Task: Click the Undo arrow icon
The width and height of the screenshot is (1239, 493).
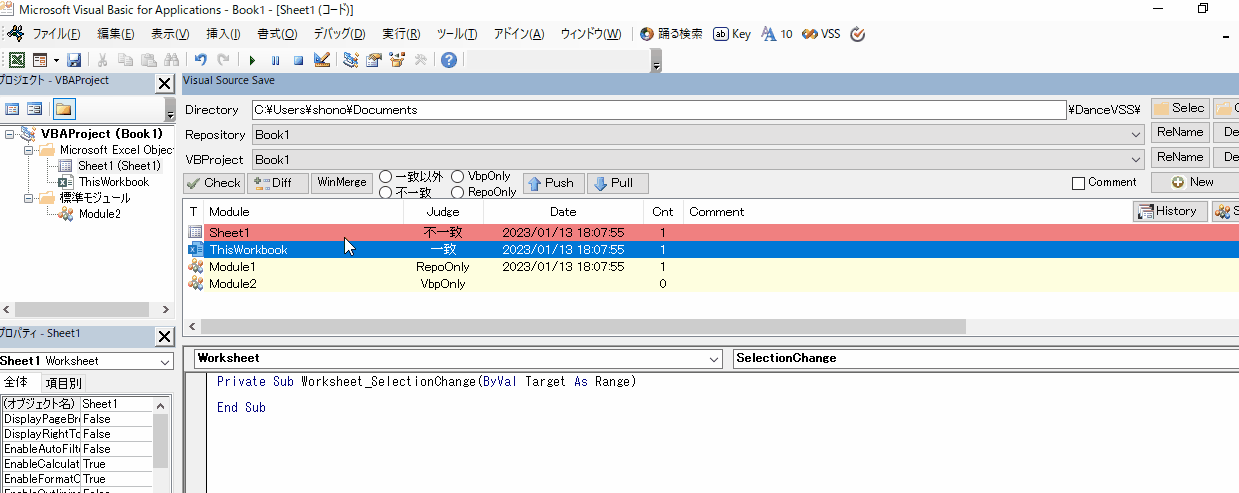Action: tap(200, 60)
